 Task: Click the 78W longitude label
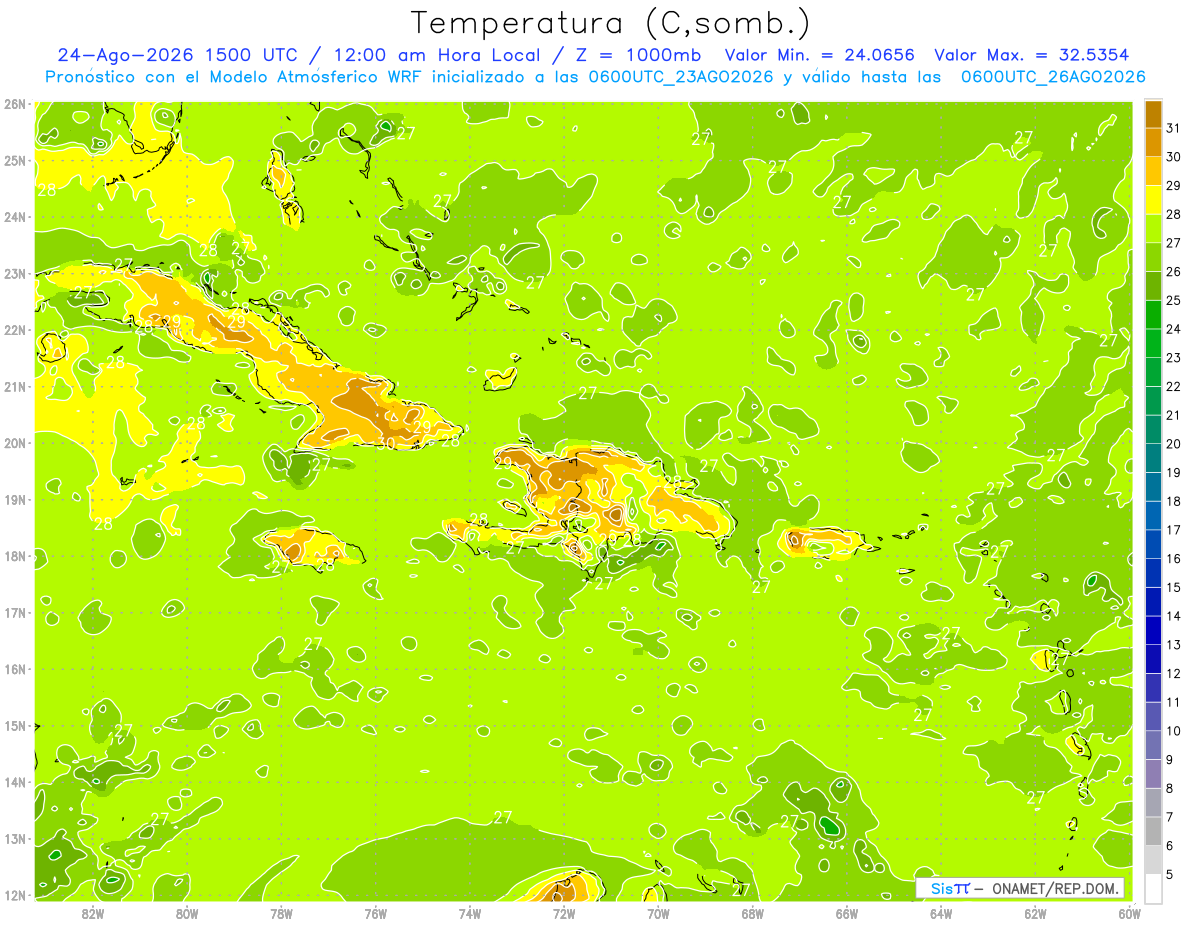click(281, 913)
